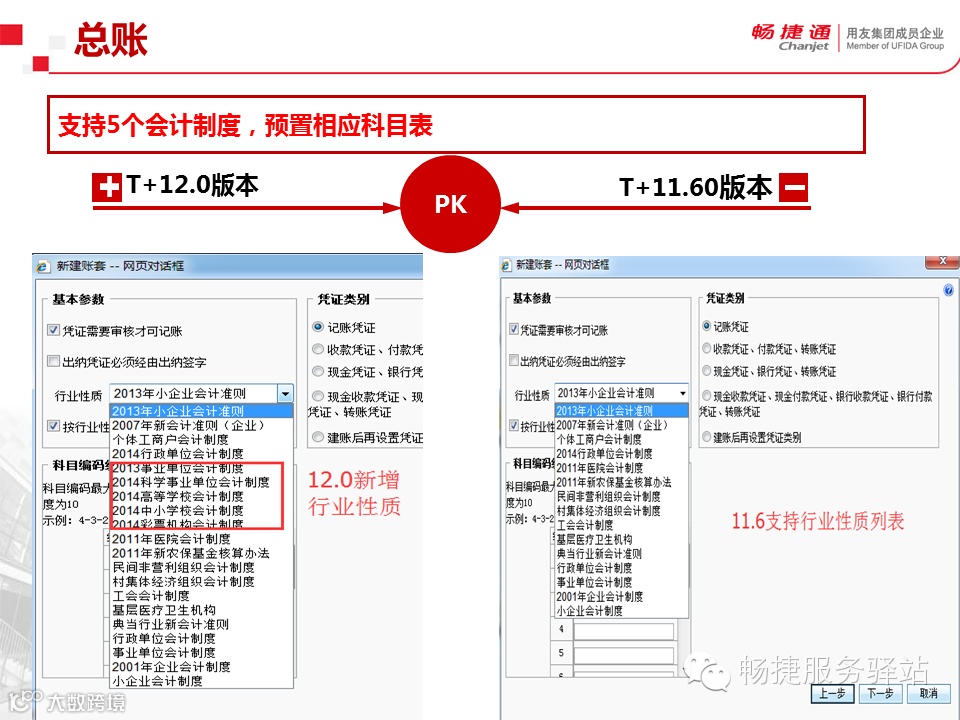The width and height of the screenshot is (960, 720).
Task: Select 记账凭证 radio in right dialog
Action: pos(707,326)
